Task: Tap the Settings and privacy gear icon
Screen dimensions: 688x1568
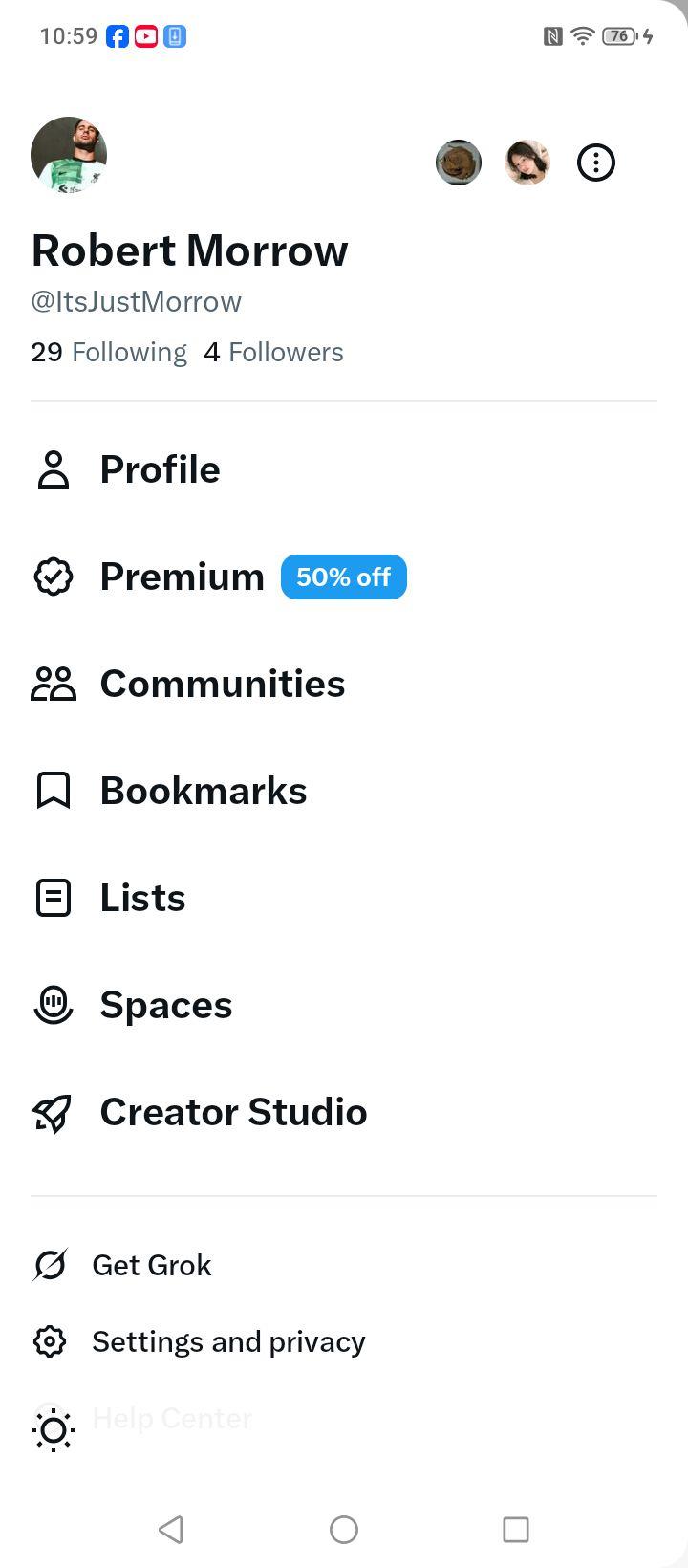Action: (x=50, y=1341)
